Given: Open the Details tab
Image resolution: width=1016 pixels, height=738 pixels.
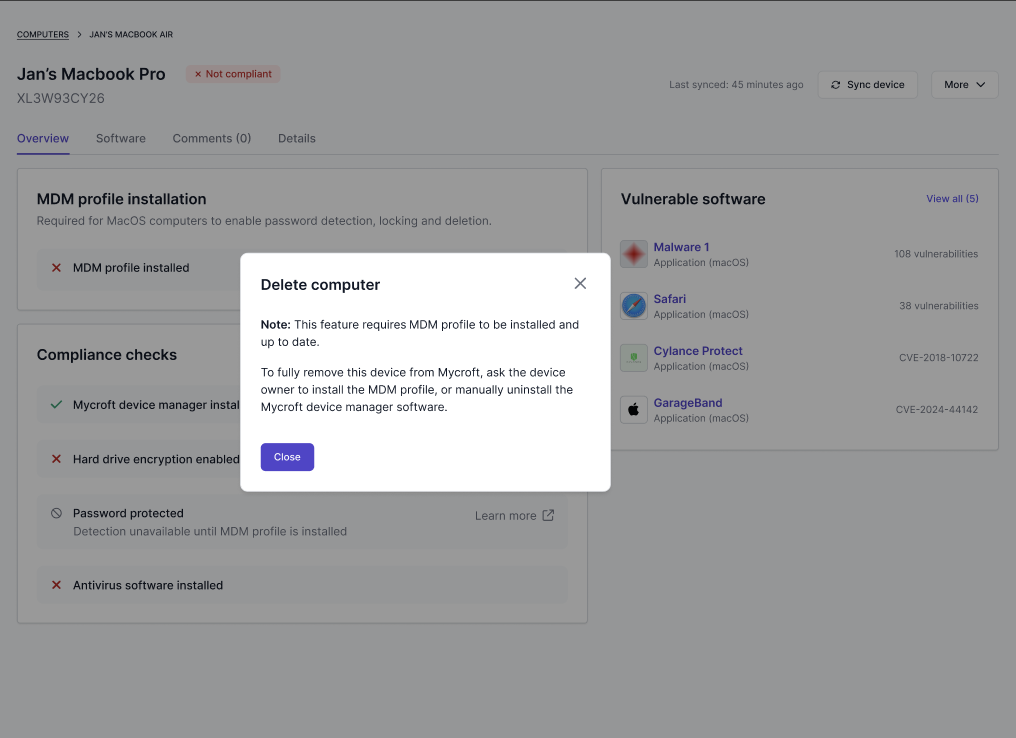Looking at the screenshot, I should click(297, 139).
